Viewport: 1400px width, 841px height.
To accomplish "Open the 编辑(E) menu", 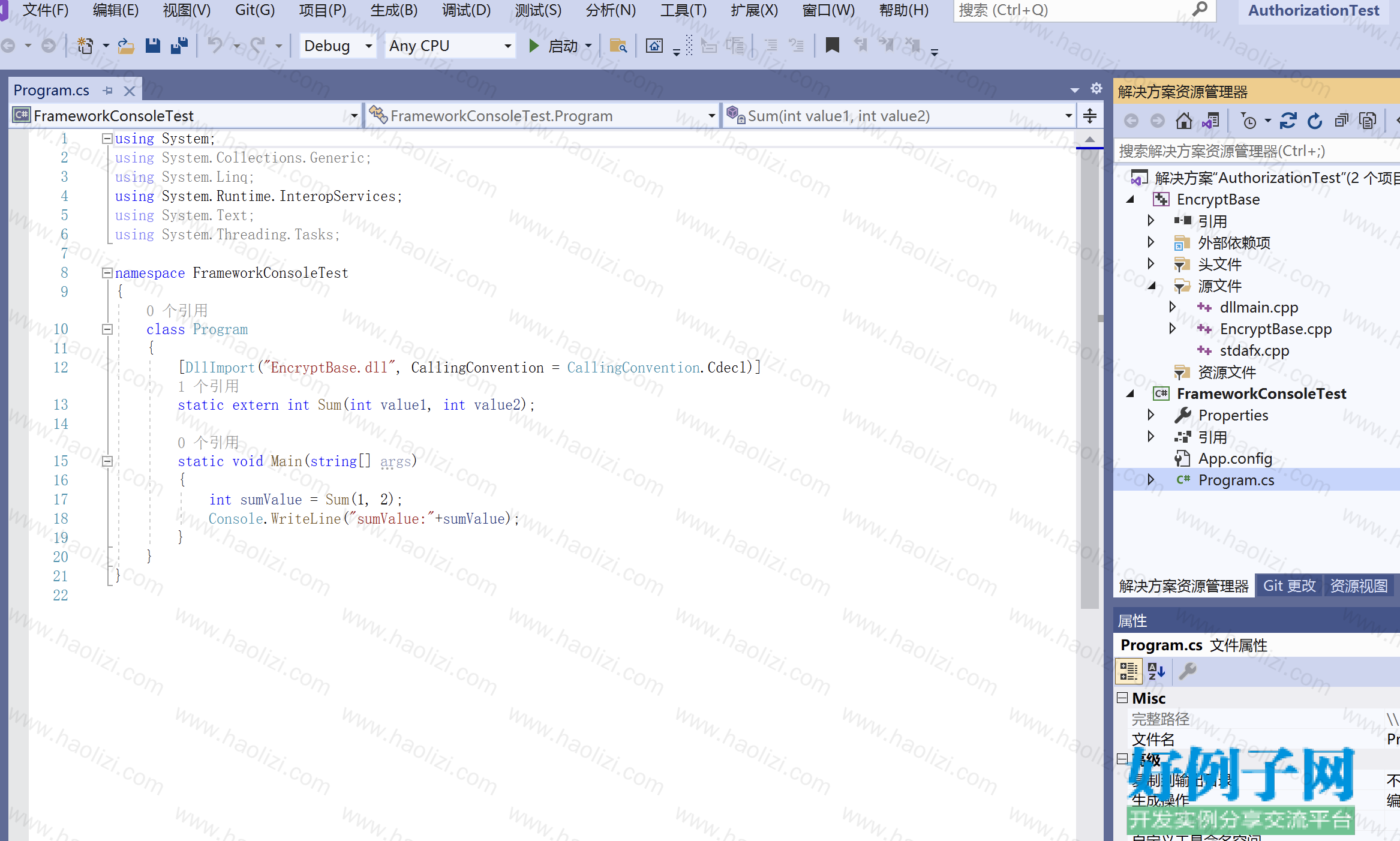I will pyautogui.click(x=115, y=10).
